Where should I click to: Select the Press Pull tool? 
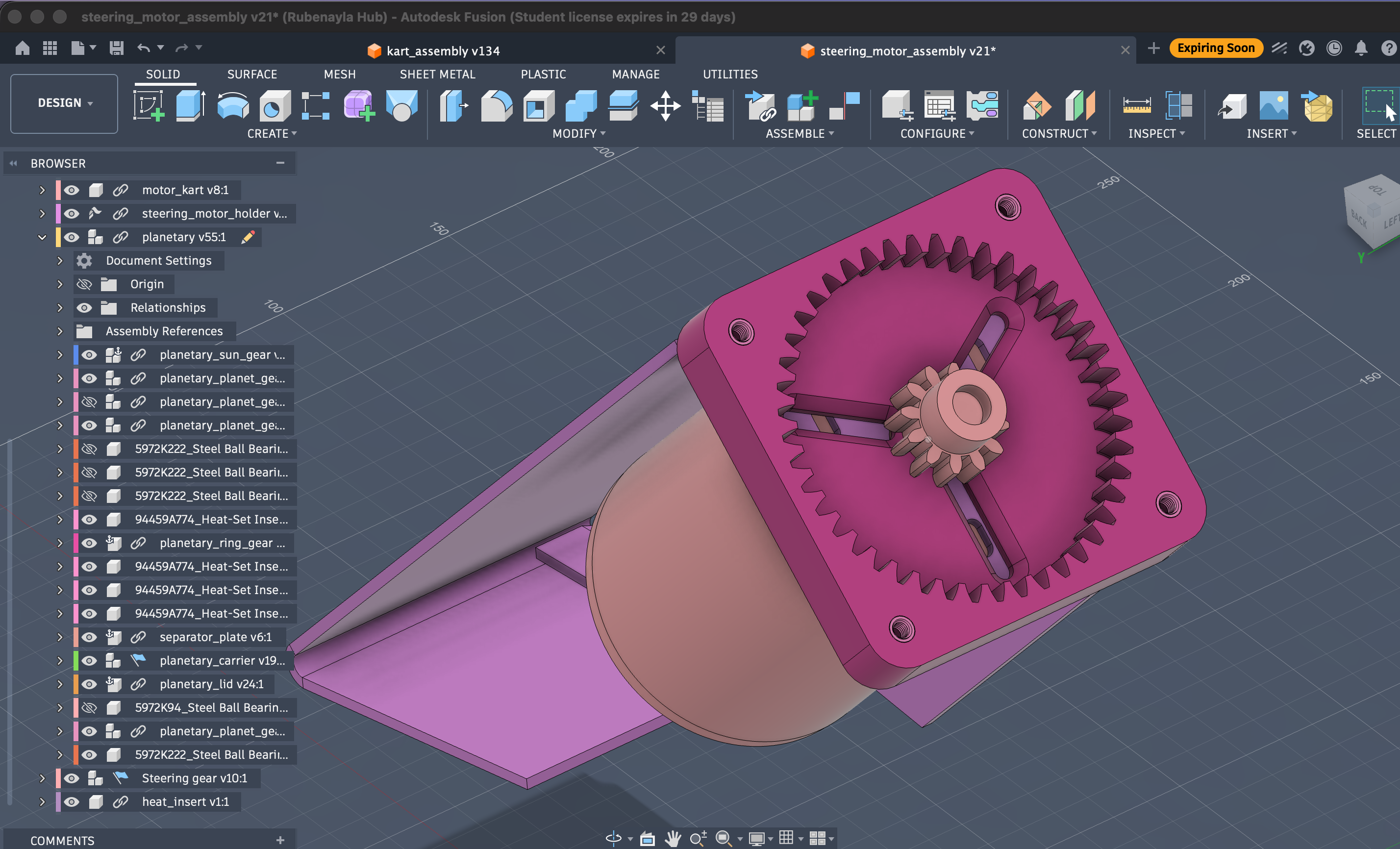(x=453, y=106)
